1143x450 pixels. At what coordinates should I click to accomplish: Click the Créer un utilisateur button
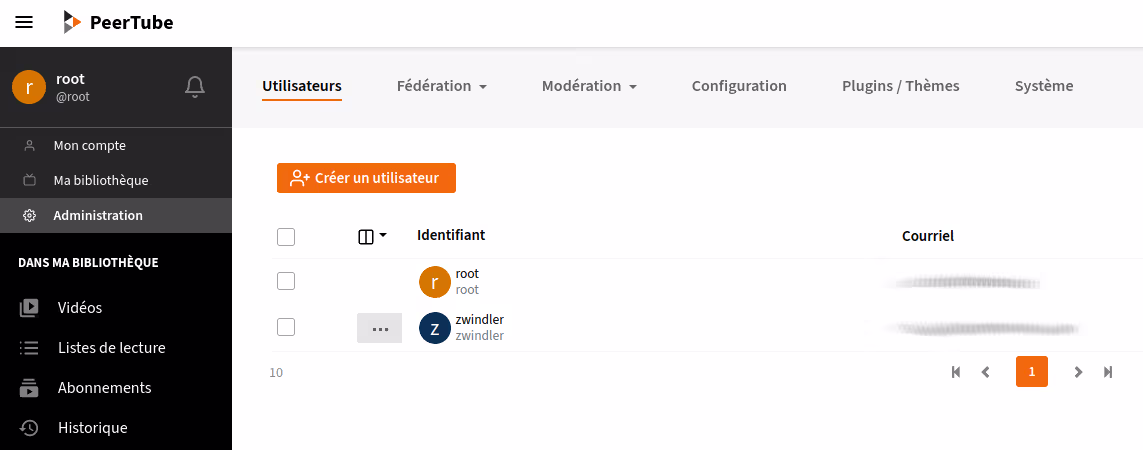pos(366,178)
